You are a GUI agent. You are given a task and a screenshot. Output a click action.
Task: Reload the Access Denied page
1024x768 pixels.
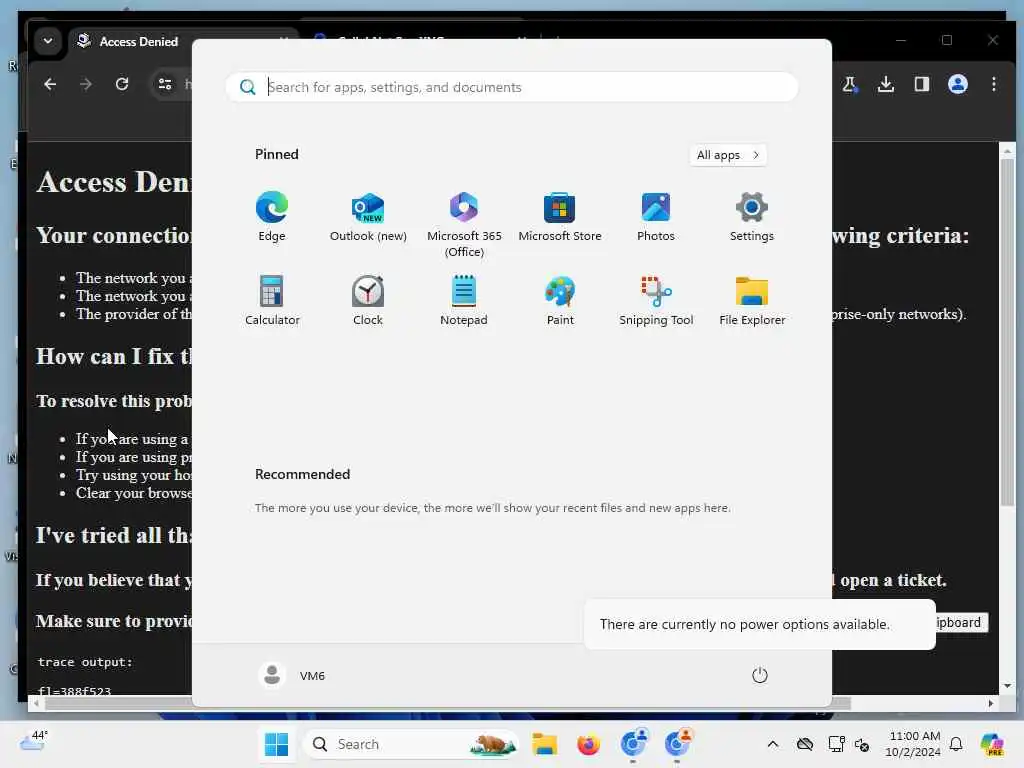121,84
